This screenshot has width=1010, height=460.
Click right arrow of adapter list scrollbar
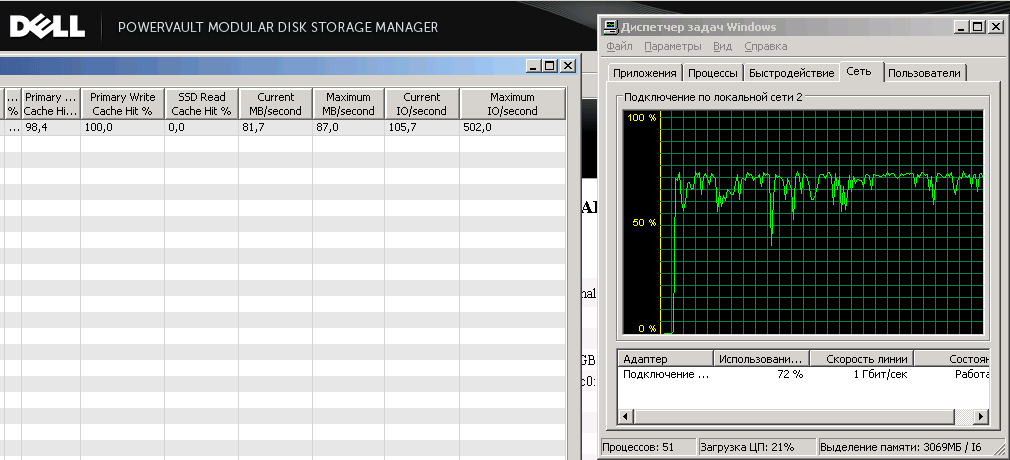click(x=982, y=416)
